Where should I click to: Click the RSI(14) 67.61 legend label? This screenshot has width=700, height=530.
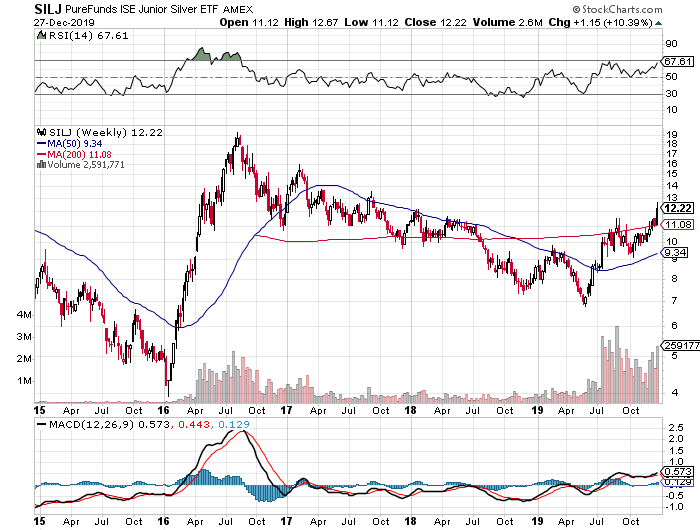tap(88, 36)
